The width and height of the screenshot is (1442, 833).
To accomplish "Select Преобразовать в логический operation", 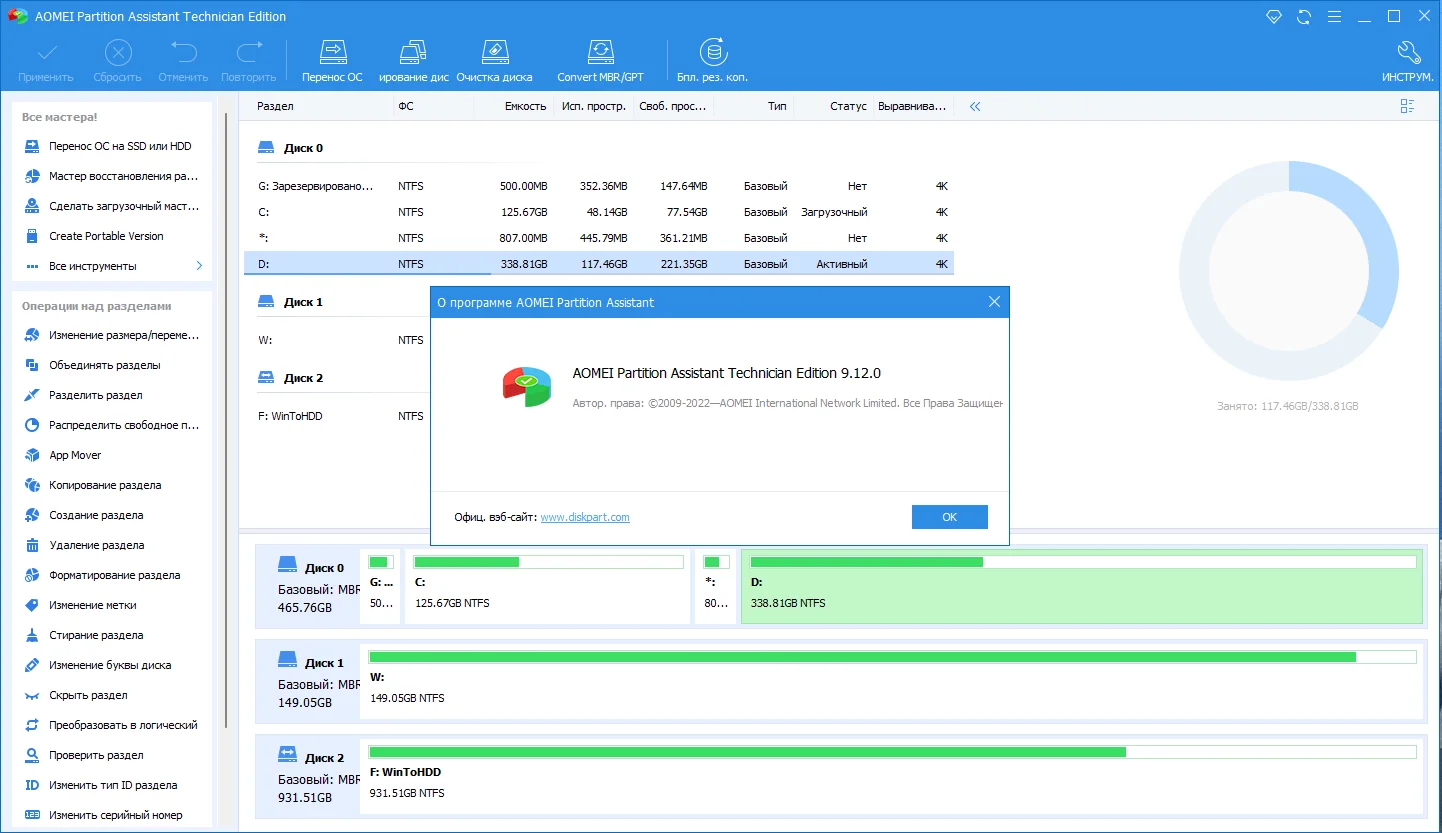I will pyautogui.click(x=112, y=725).
